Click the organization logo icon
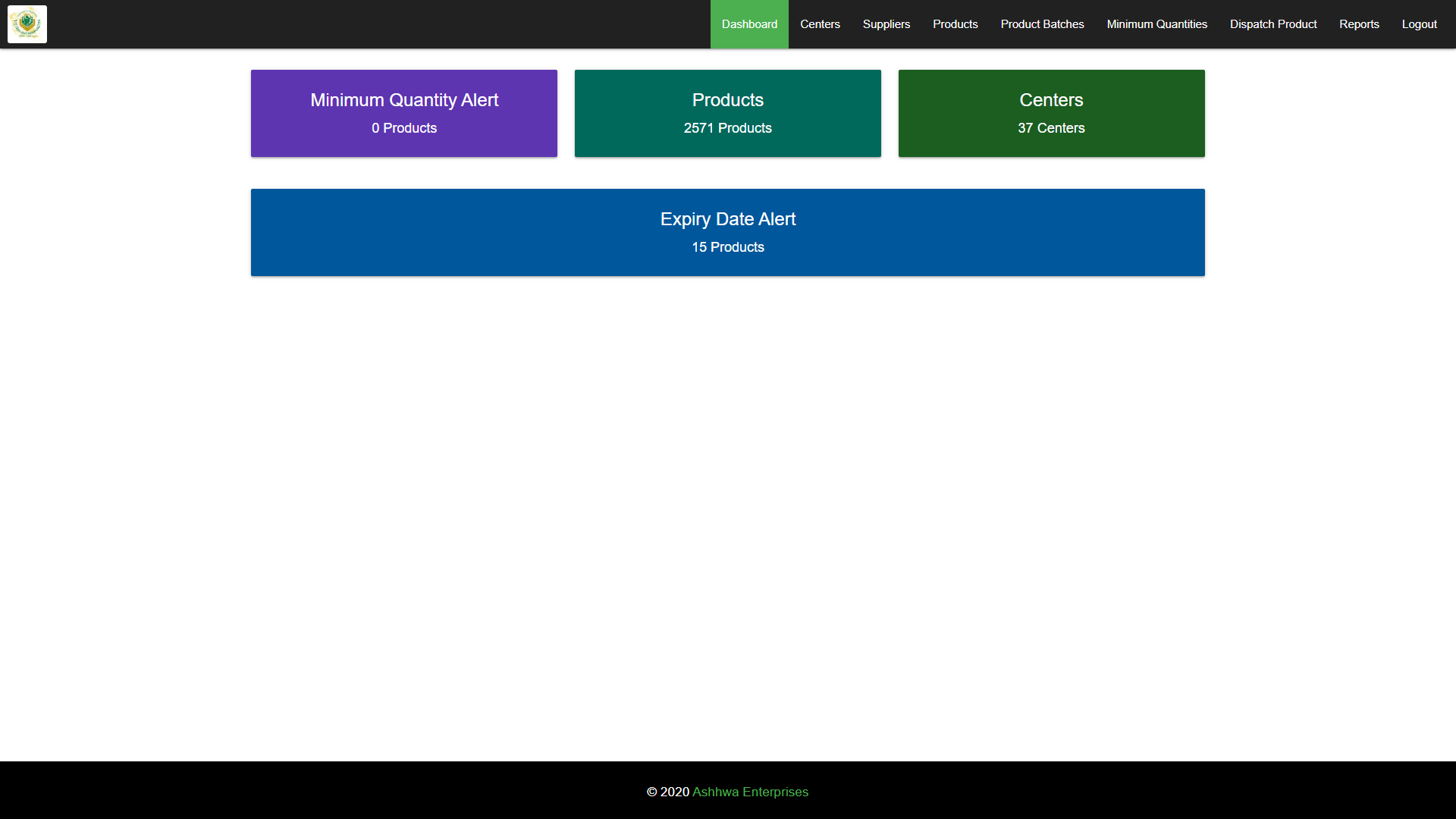Screen dimensions: 1456x819 (27, 24)
